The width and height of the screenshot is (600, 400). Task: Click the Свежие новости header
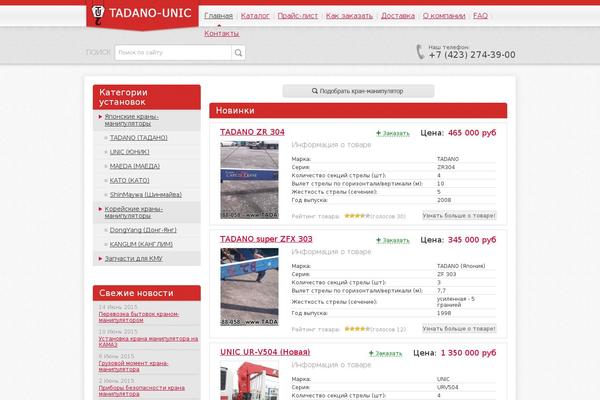(x=147, y=293)
